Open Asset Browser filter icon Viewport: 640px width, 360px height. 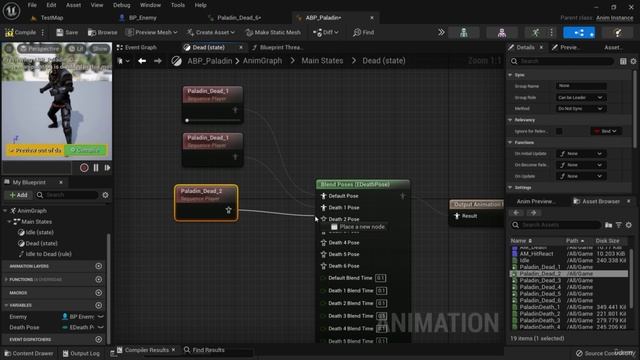tap(619, 225)
